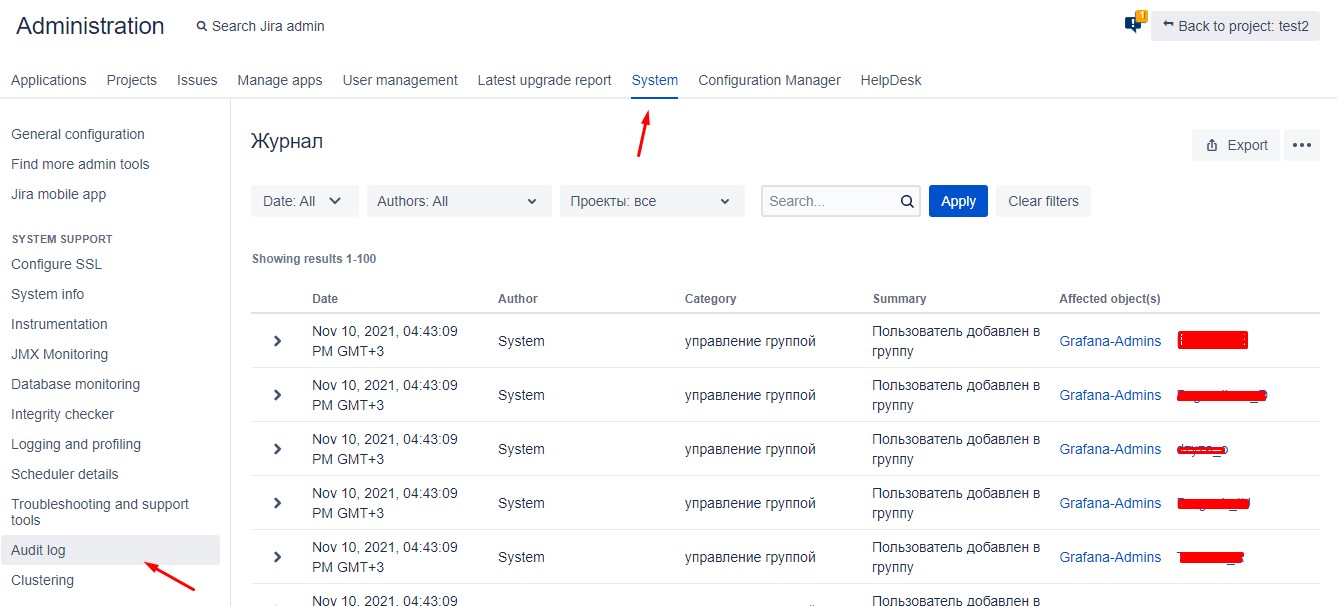Open Troubleshooting and support tools
The image size is (1337, 606).
(x=100, y=512)
